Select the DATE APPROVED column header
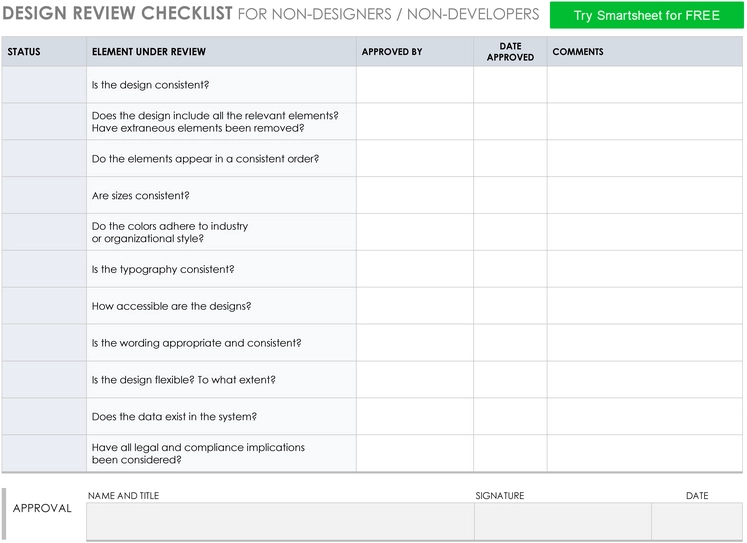 coord(510,51)
